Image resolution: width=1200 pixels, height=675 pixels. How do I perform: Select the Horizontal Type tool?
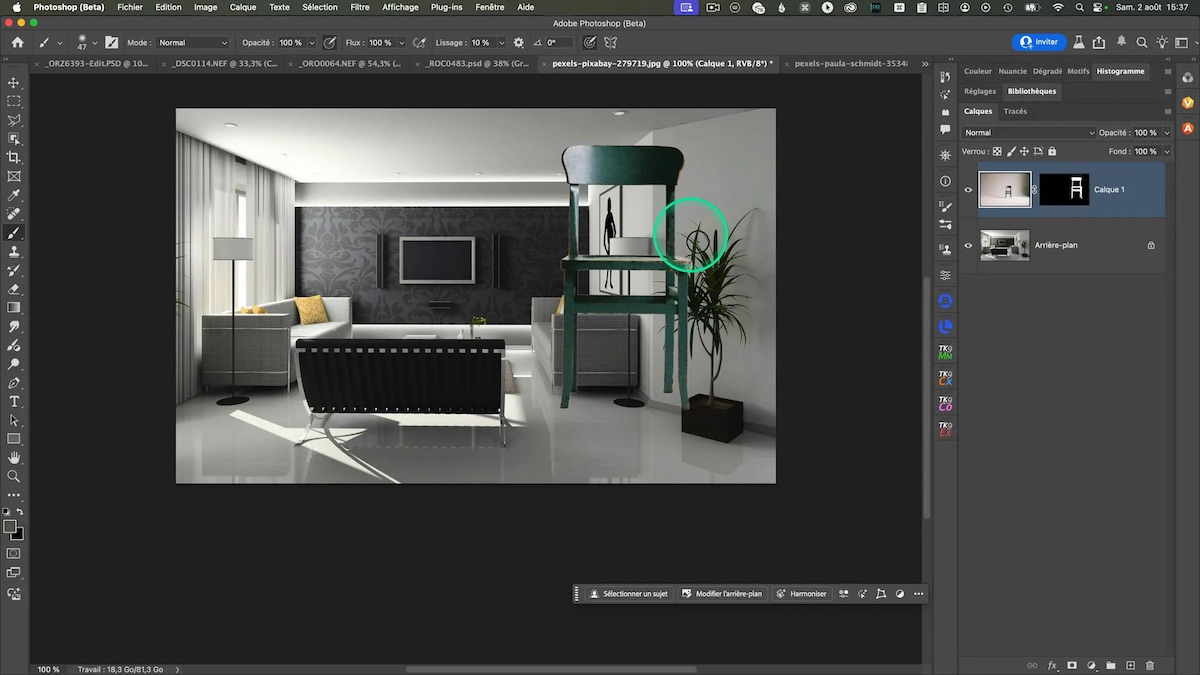click(14, 401)
